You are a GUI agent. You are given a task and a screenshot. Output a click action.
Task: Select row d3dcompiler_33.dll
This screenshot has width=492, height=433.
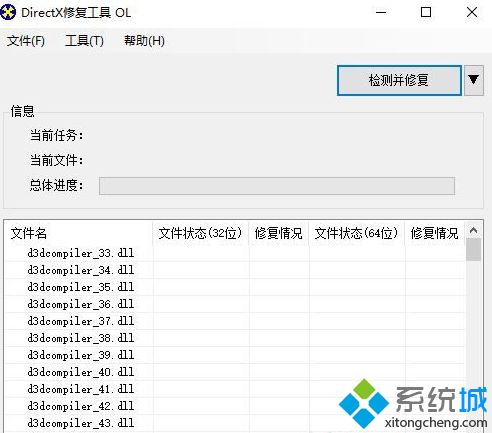[235, 253]
